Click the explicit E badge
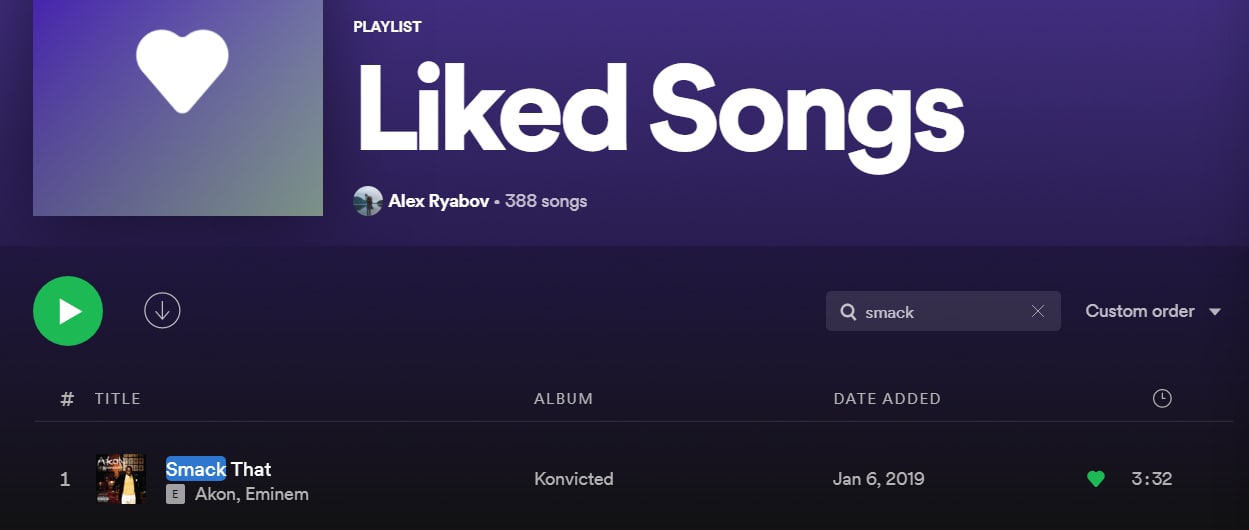Viewport: 1249px width, 530px height. click(175, 494)
